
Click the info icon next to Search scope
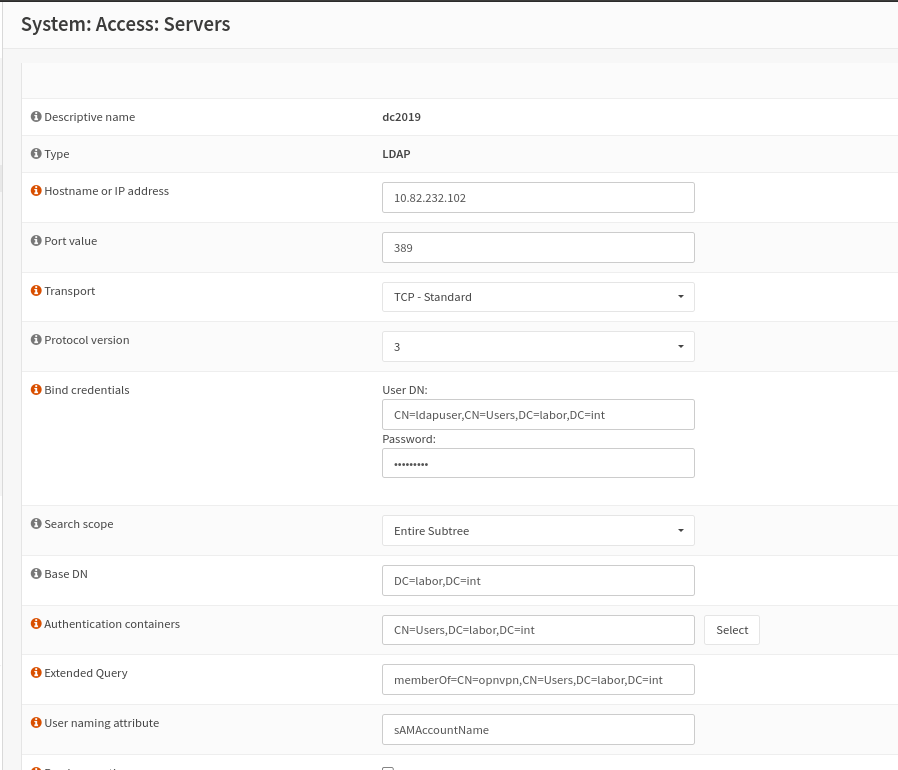pos(35,523)
